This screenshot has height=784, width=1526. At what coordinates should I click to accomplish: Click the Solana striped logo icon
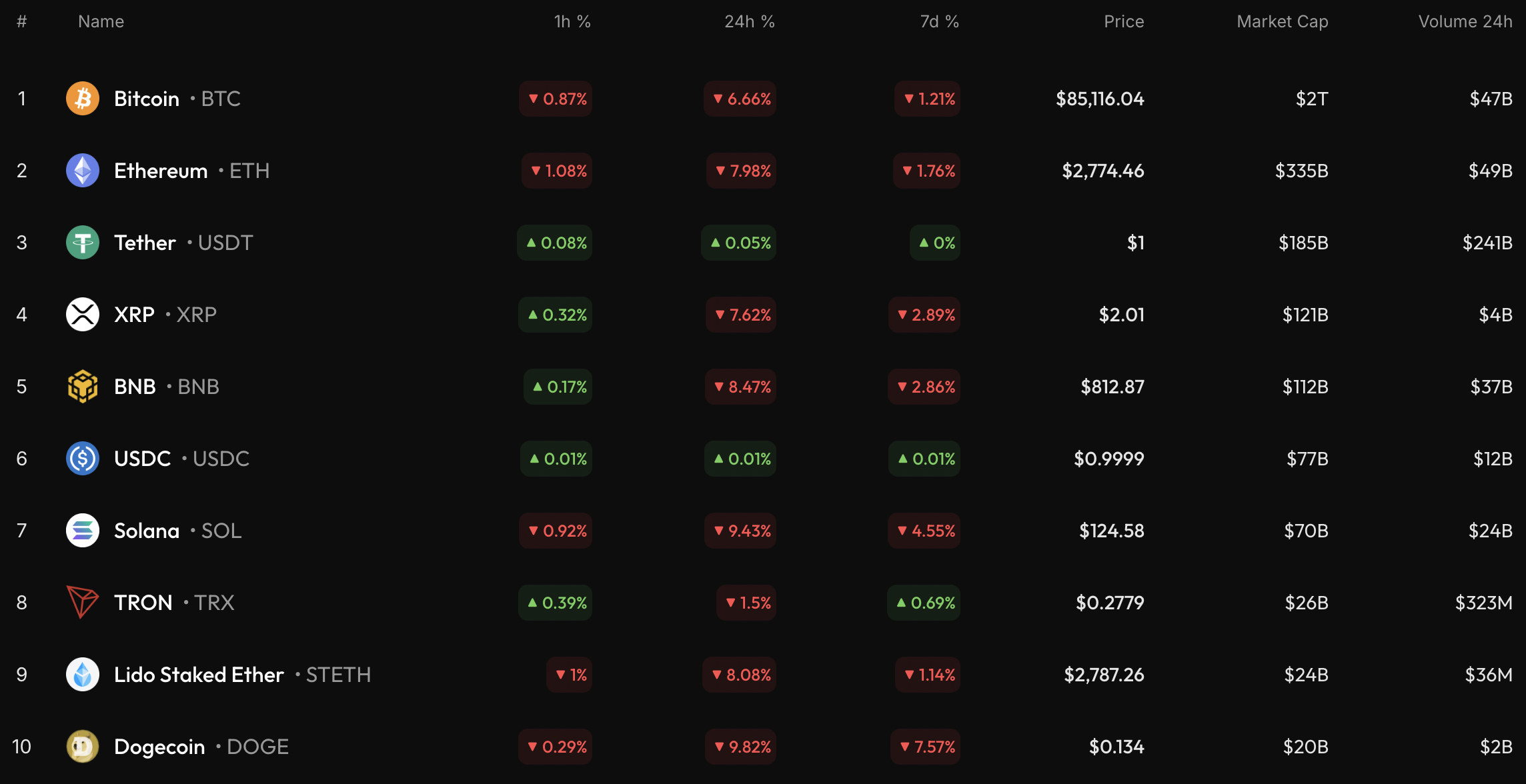(x=83, y=531)
